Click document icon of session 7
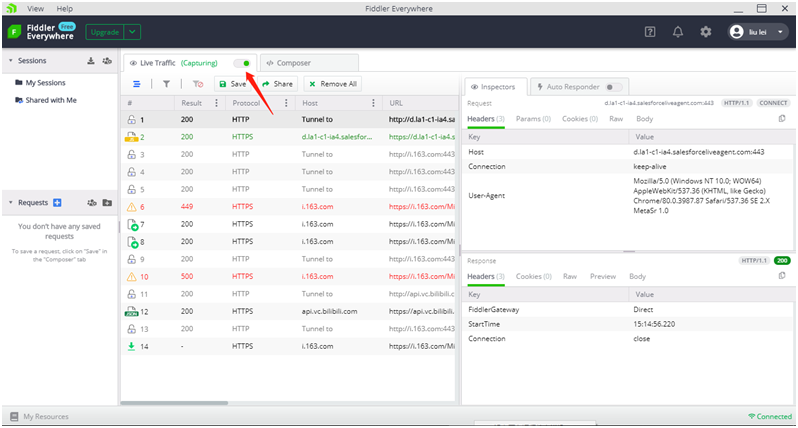Image resolution: width=798 pixels, height=428 pixels. coord(132,224)
